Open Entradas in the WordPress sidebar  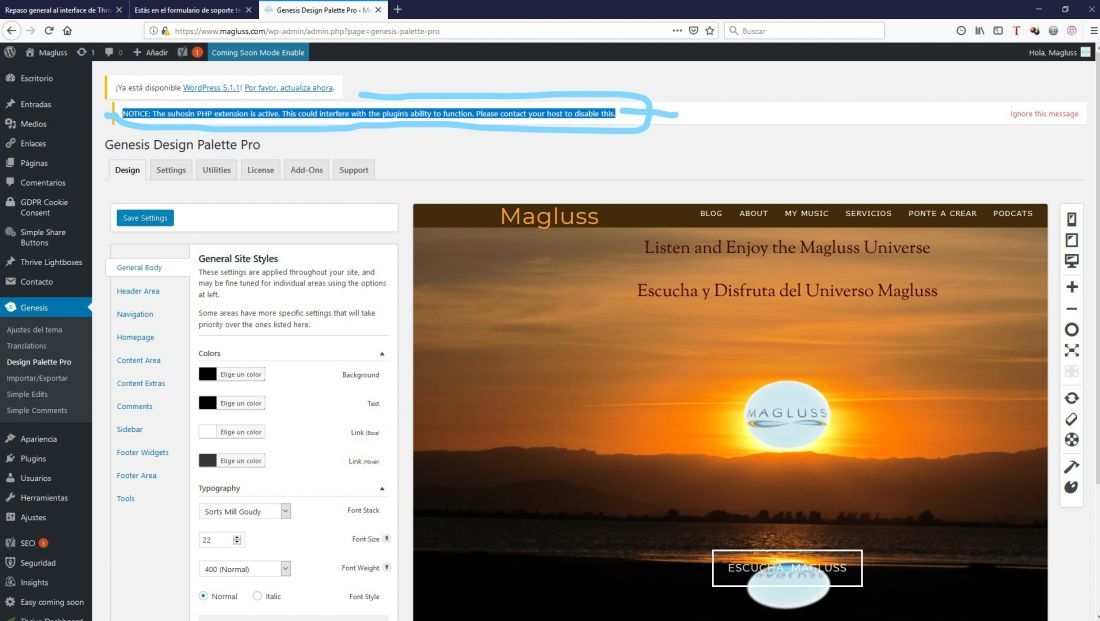(36, 104)
